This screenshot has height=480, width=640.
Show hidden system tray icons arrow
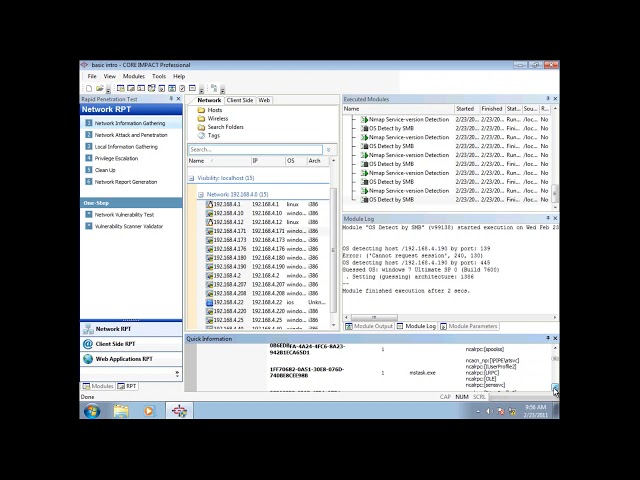(x=478, y=411)
